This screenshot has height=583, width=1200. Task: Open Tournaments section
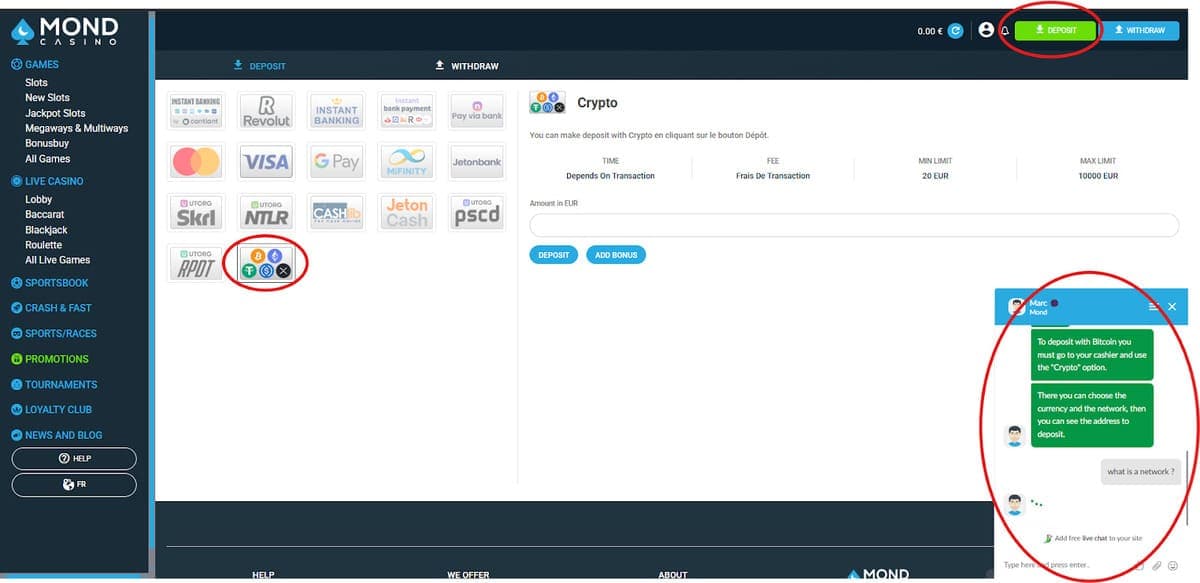53,384
